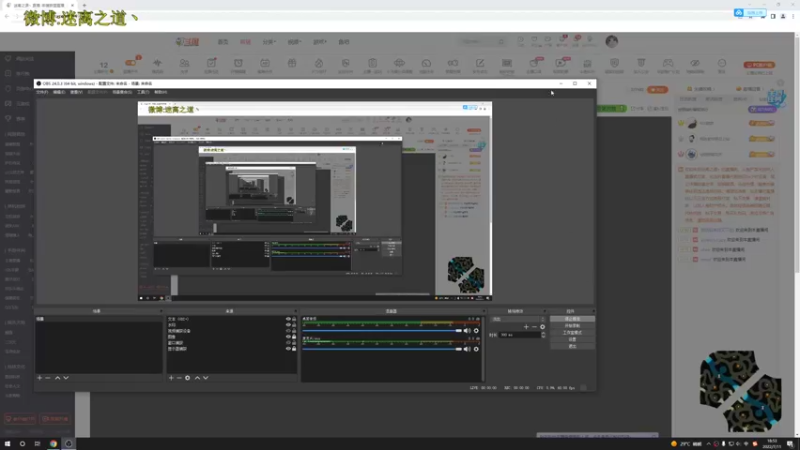Click the streaming button in OBS Controls

(572, 319)
